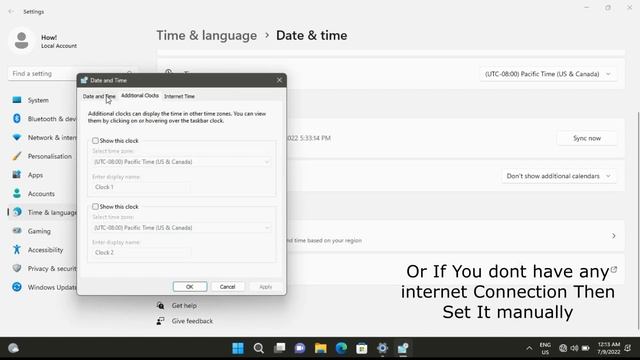Open Teams Chat icon on taskbar
Screen dimensions: 640x360
click(300, 348)
